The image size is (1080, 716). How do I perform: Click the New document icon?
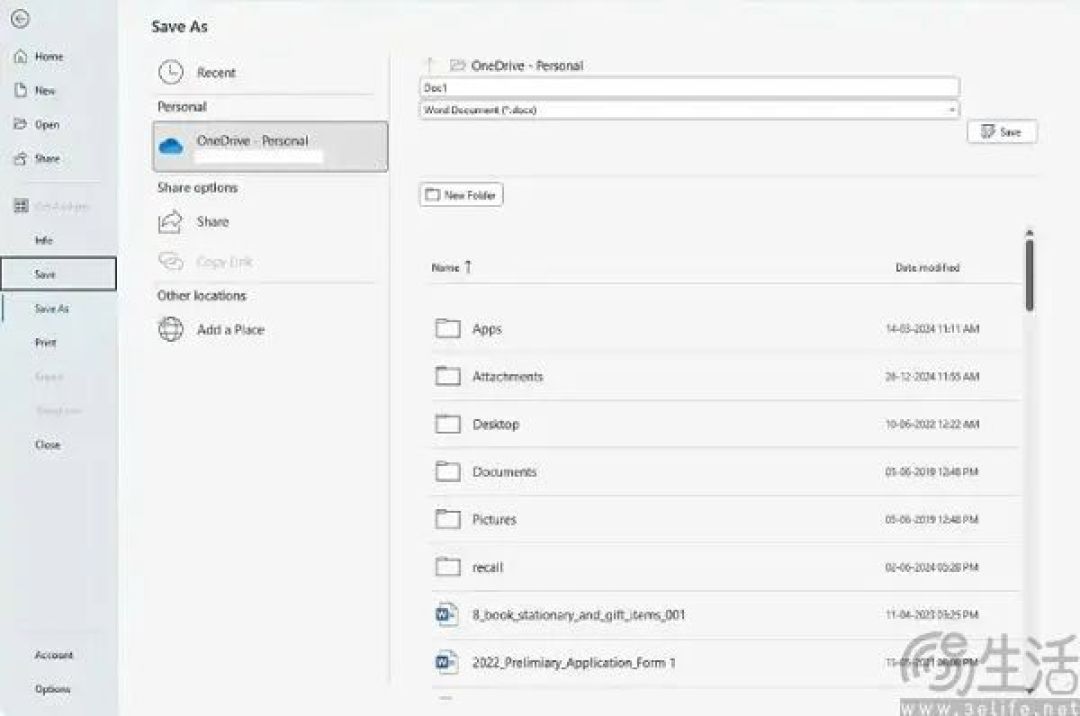pos(21,90)
